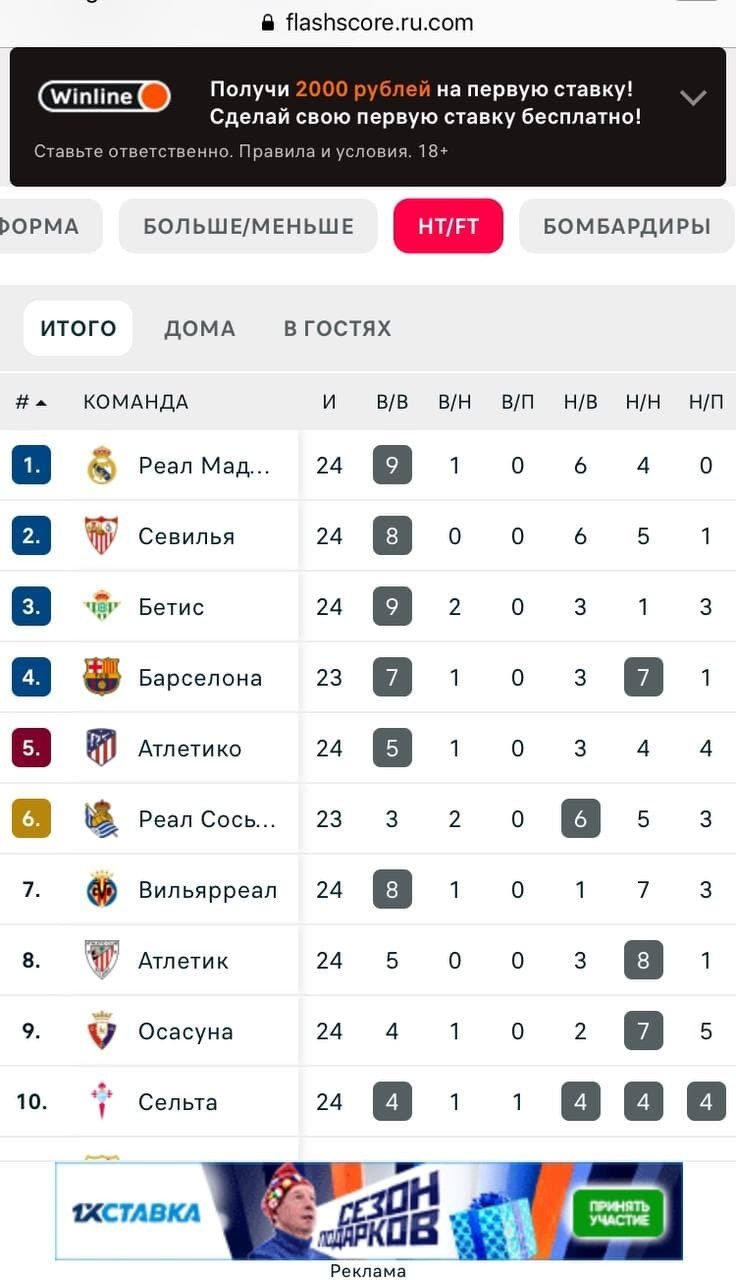Open the Сельта team link
Viewport: 736px width, 1280px height.
(x=178, y=1102)
